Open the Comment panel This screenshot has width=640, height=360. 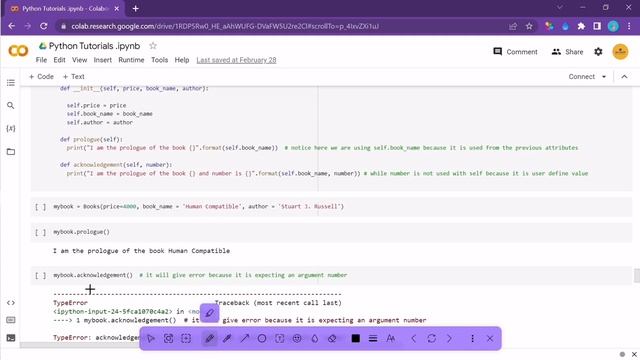(x=515, y=52)
